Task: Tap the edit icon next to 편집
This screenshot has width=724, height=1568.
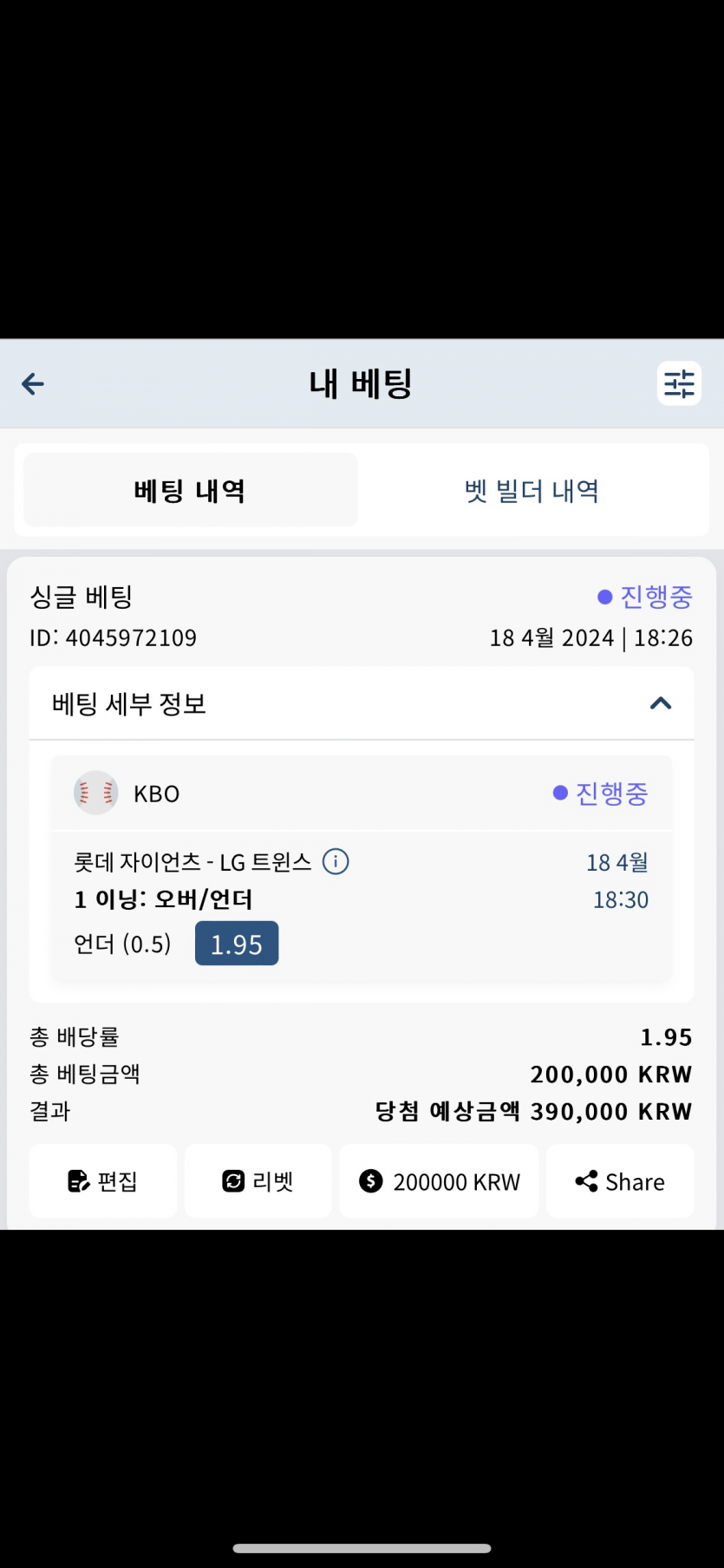Action: point(78,1181)
